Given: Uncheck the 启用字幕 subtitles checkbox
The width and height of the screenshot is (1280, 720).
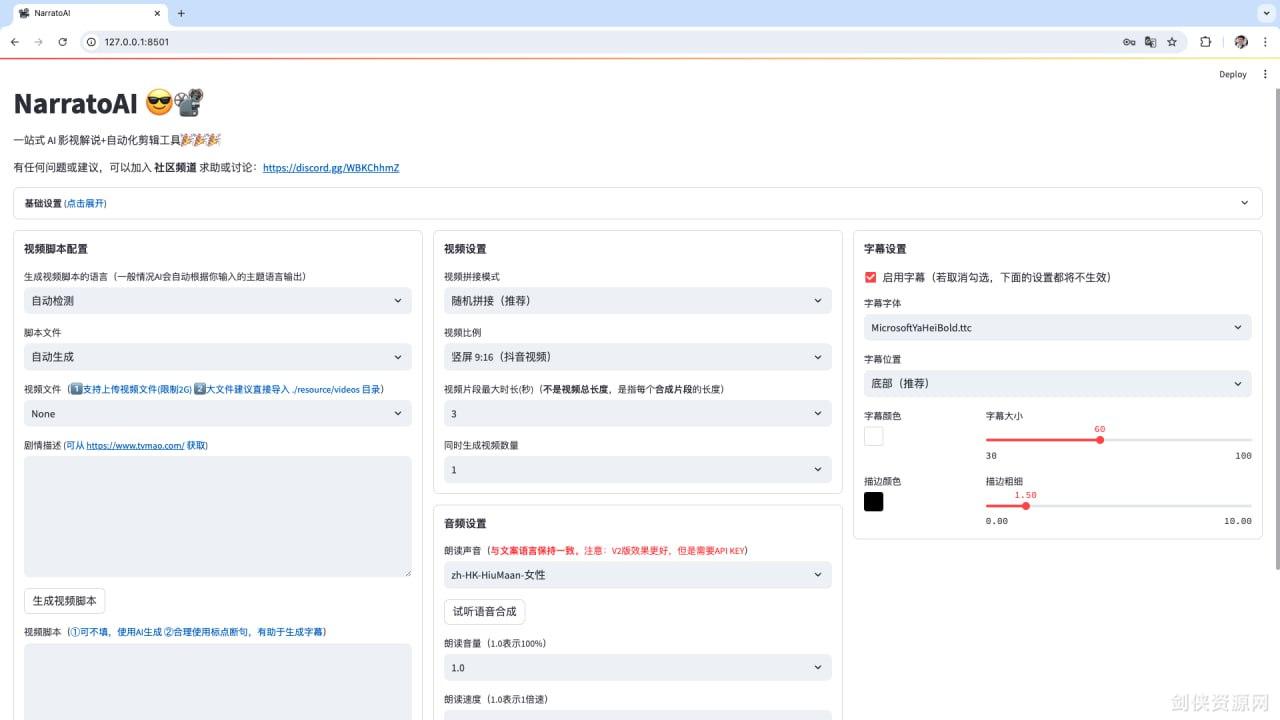Looking at the screenshot, I should coord(869,277).
